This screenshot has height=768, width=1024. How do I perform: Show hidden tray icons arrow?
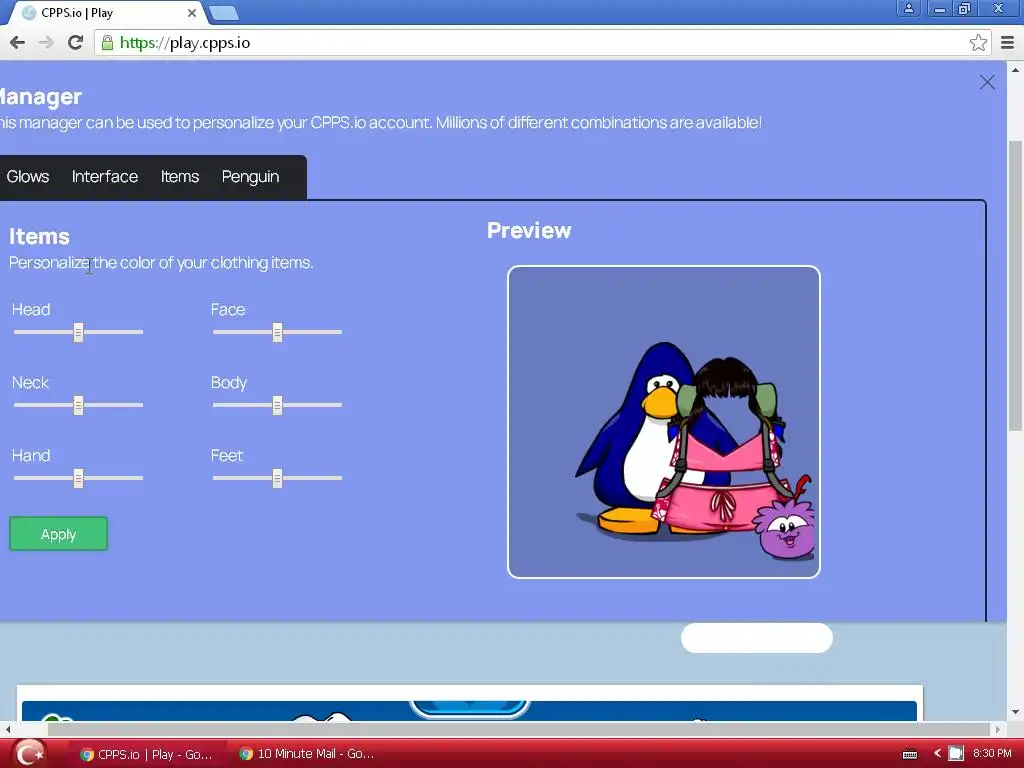click(937, 754)
